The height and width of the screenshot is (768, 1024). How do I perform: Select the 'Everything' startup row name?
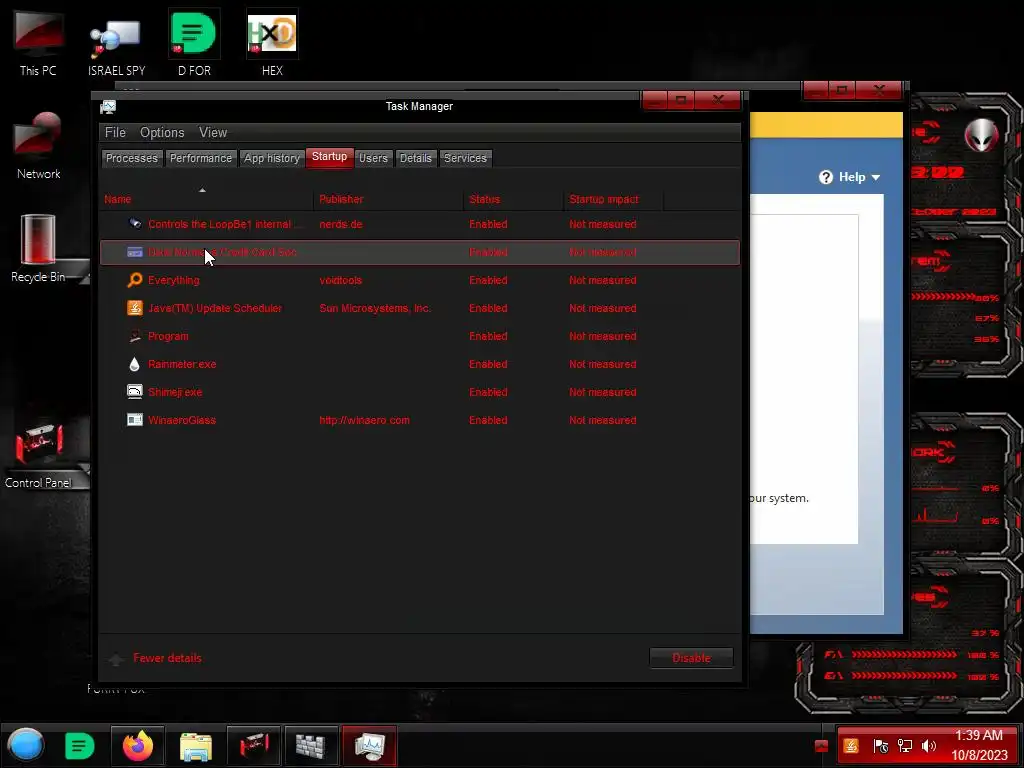[x=174, y=280]
